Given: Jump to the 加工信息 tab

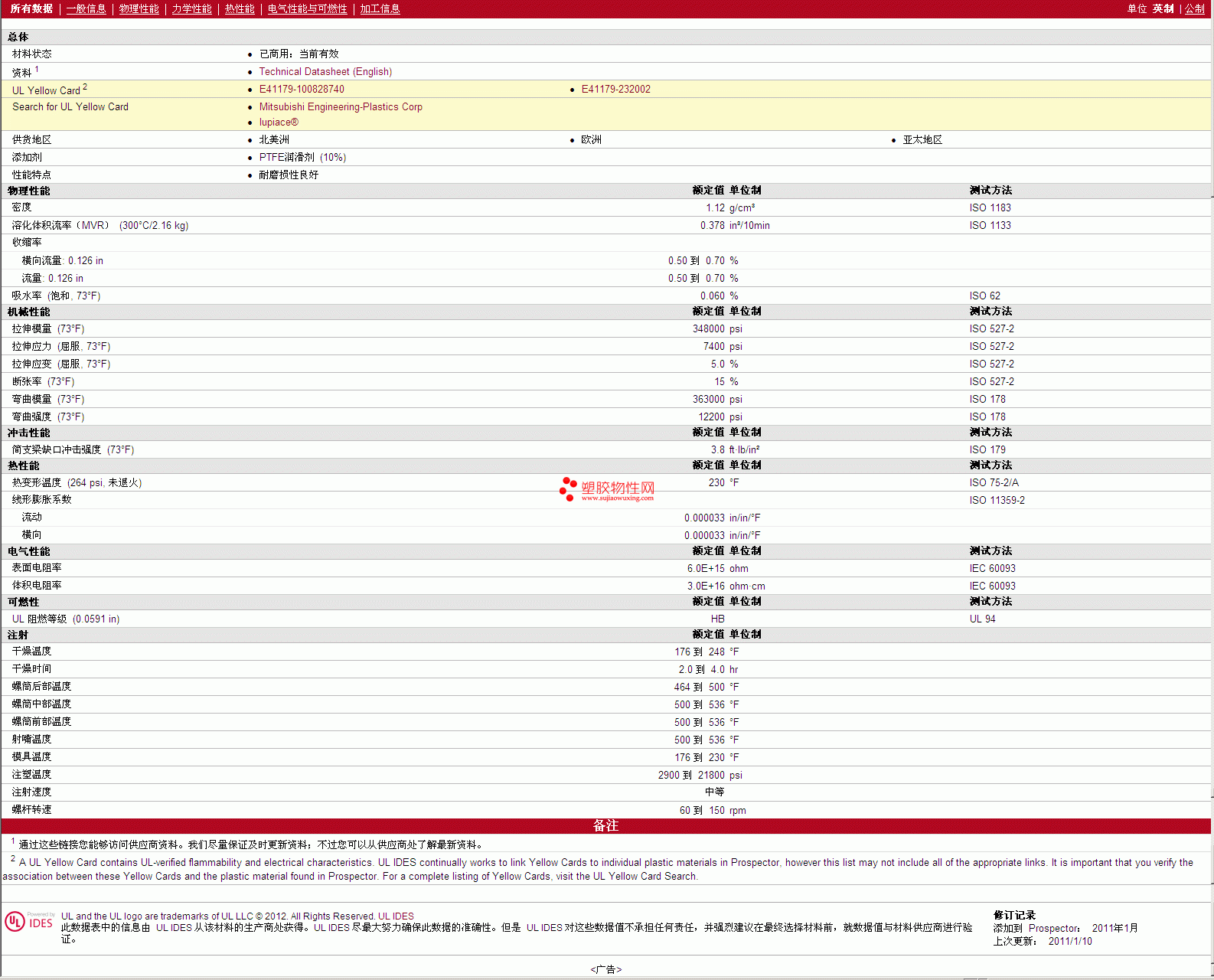Looking at the screenshot, I should click(380, 9).
